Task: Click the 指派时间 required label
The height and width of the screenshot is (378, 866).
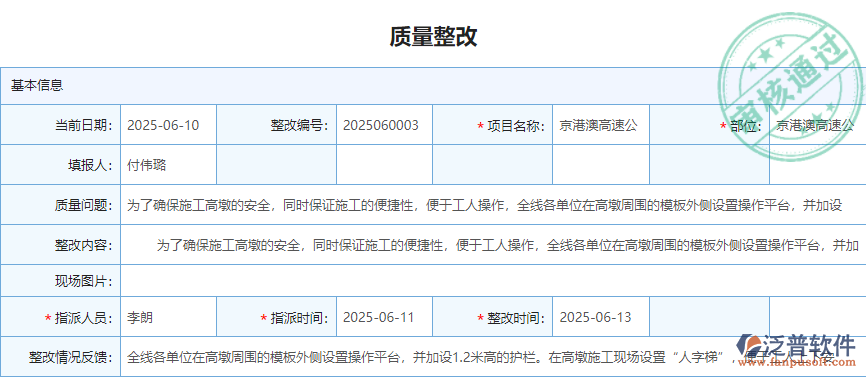Action: 294,318
